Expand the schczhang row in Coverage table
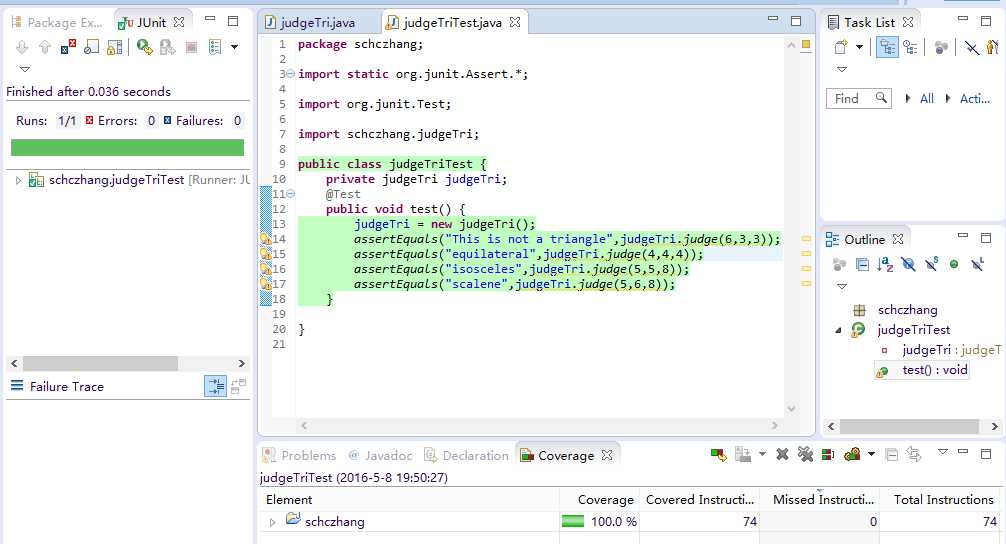Viewport: 1006px width, 544px height. [x=273, y=522]
